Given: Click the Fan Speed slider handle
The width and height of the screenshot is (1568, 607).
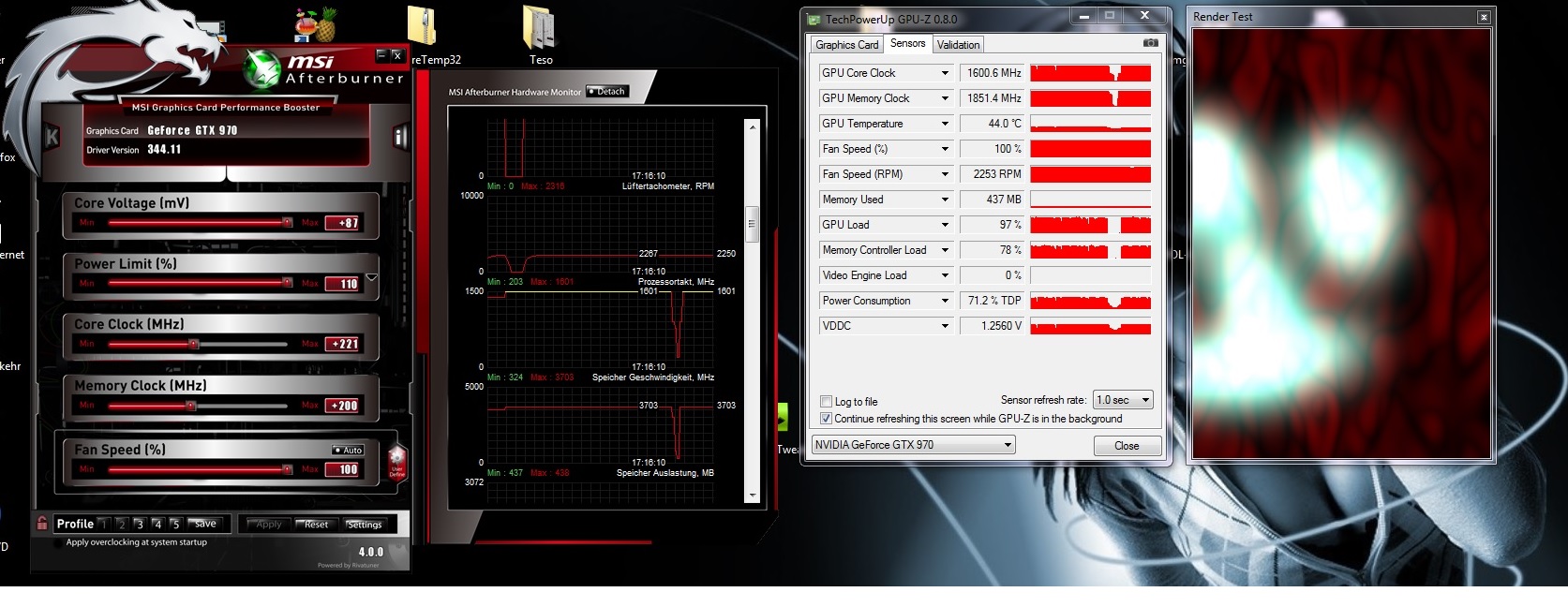Looking at the screenshot, I should pyautogui.click(x=288, y=469).
